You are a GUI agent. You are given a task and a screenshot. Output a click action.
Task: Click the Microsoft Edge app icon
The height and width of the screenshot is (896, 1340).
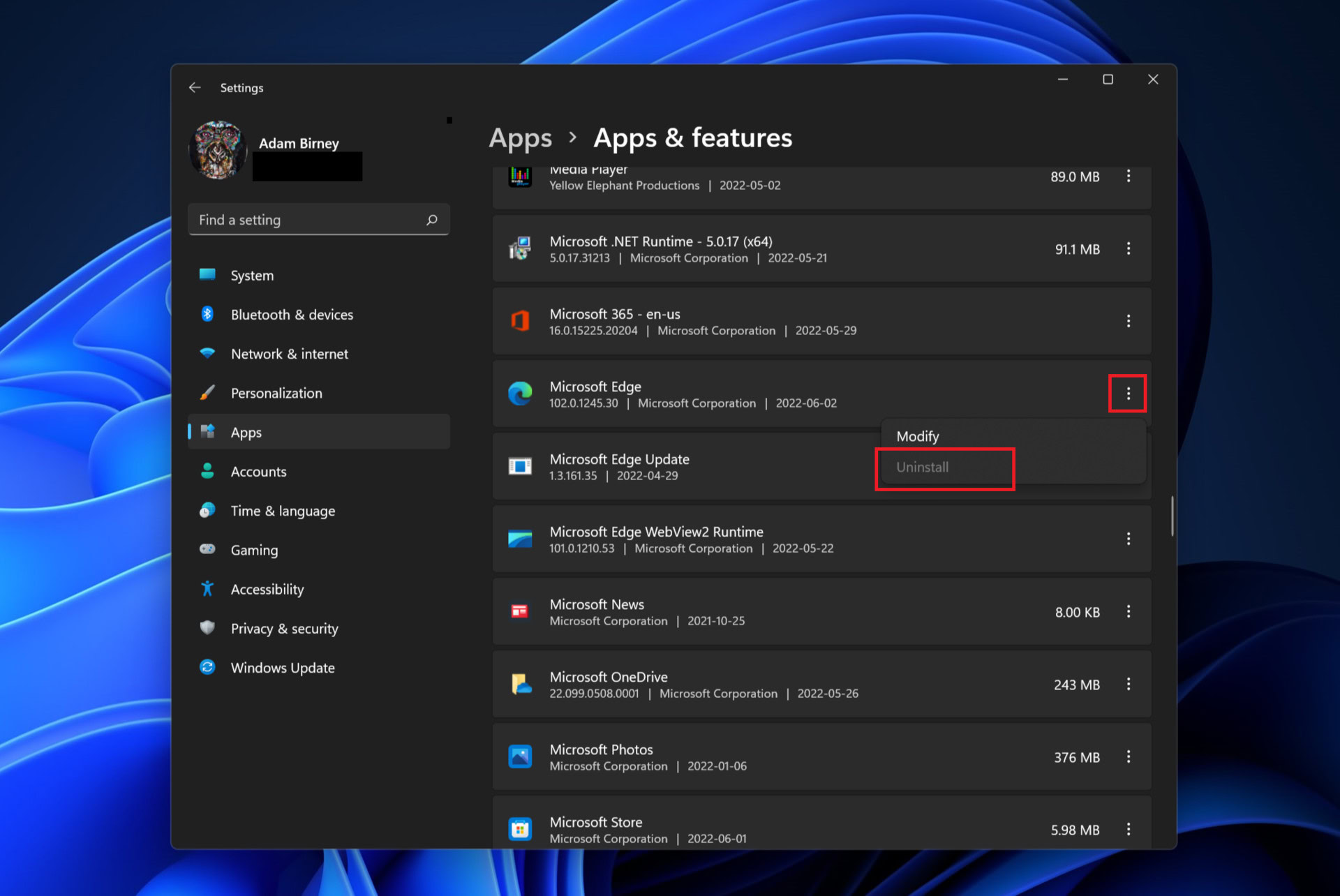[520, 394]
